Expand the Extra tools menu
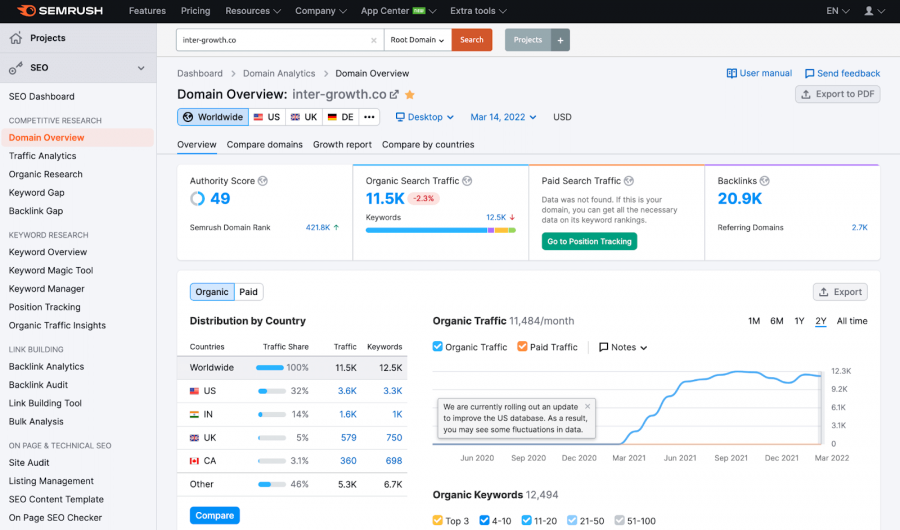Screen dimensions: 900x530 click(478, 11)
